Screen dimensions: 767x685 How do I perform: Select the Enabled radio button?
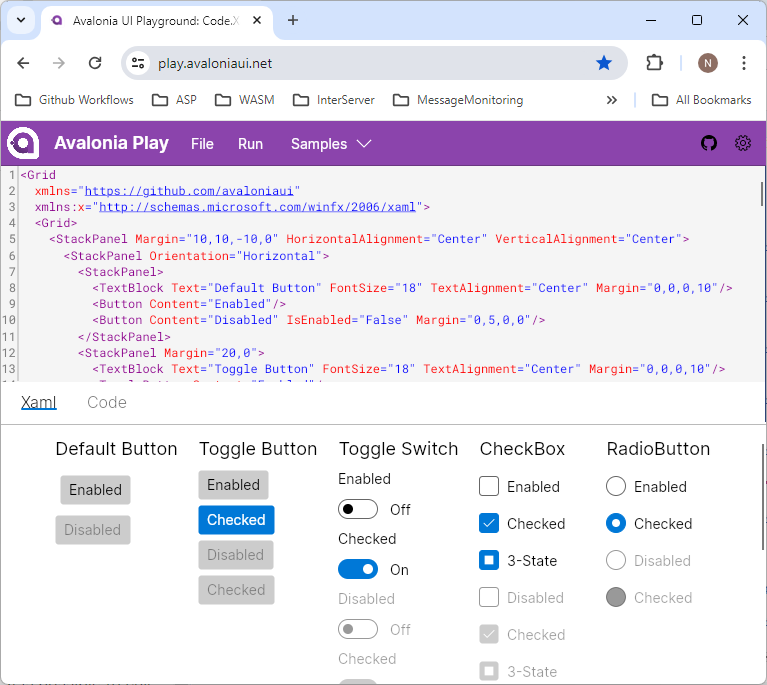(615, 486)
